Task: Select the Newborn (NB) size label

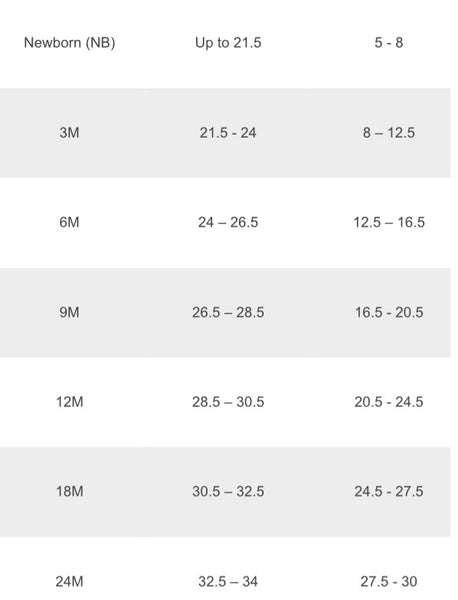Action: (x=69, y=42)
